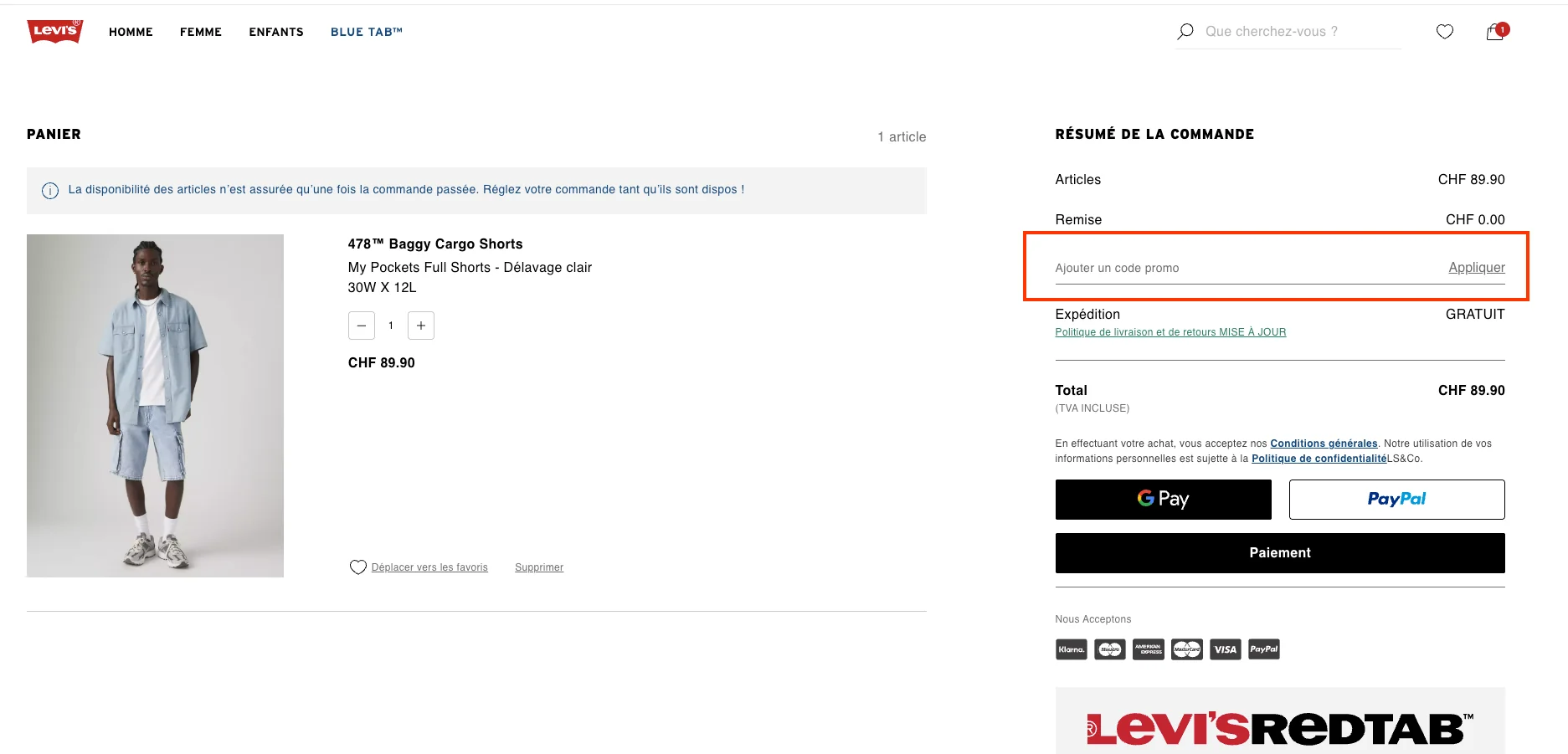1568x754 pixels.
Task: Increase quantity with the plus button
Action: [421, 326]
